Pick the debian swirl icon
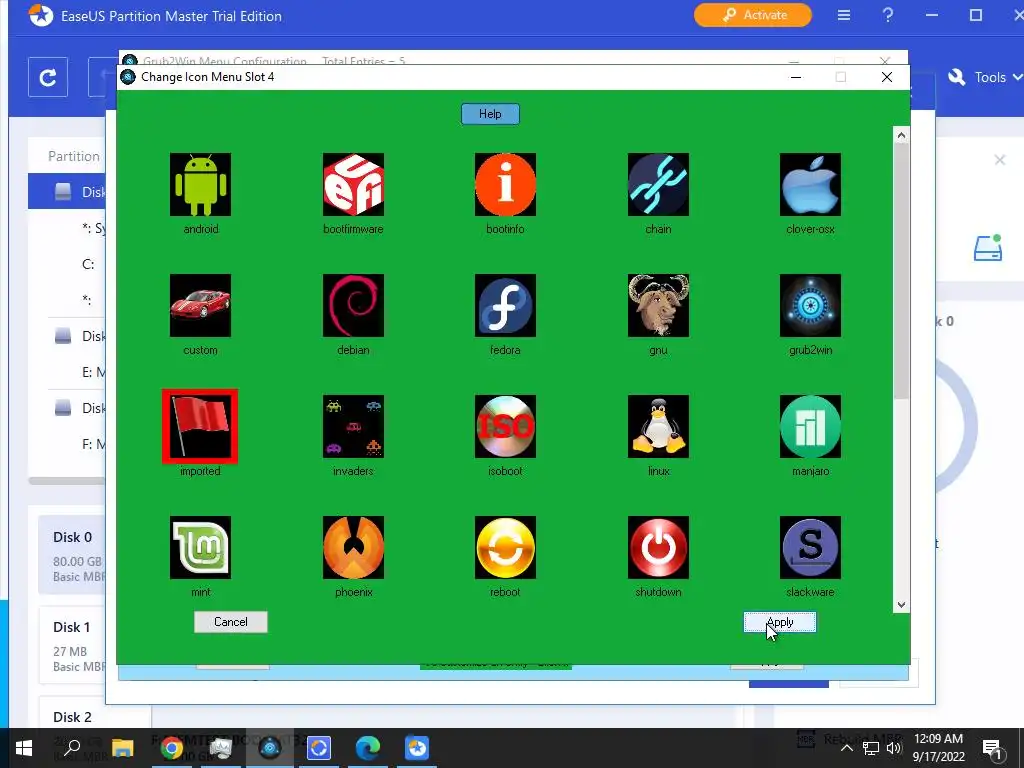 353,306
